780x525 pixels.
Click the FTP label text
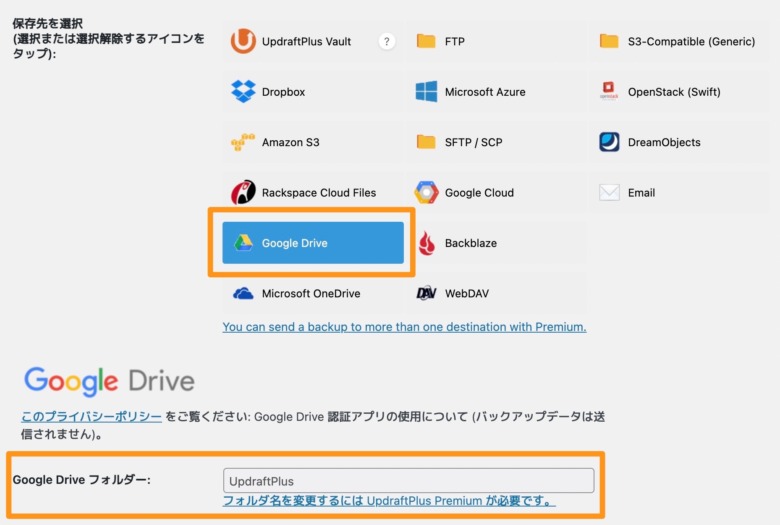(x=455, y=41)
